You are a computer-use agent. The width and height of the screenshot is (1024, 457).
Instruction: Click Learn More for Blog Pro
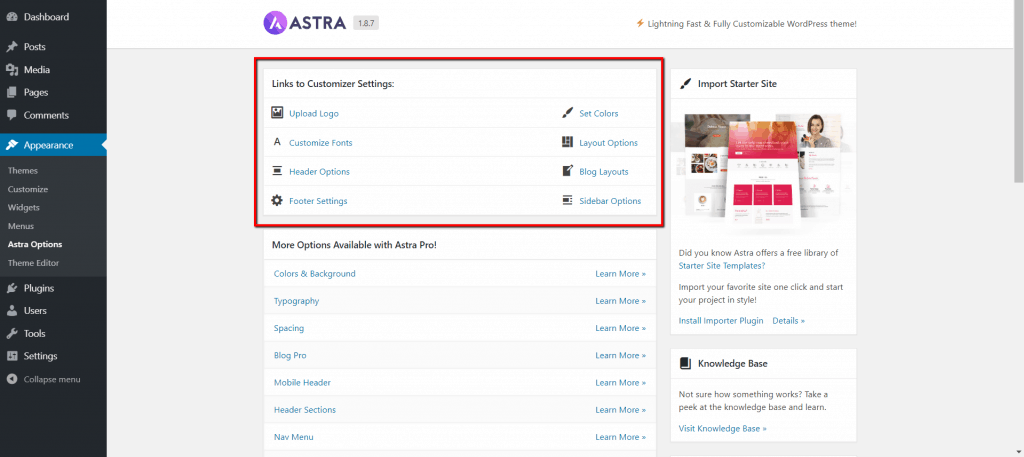(x=620, y=355)
